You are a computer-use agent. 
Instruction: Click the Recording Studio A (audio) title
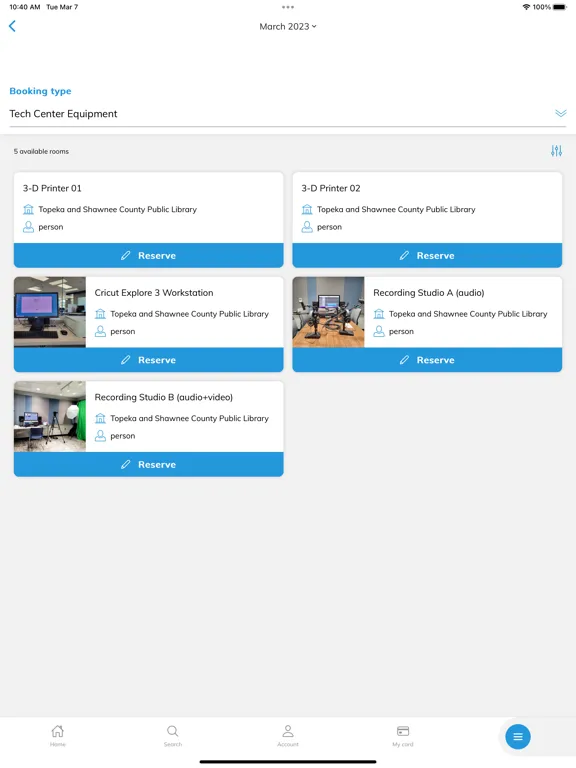(x=429, y=293)
